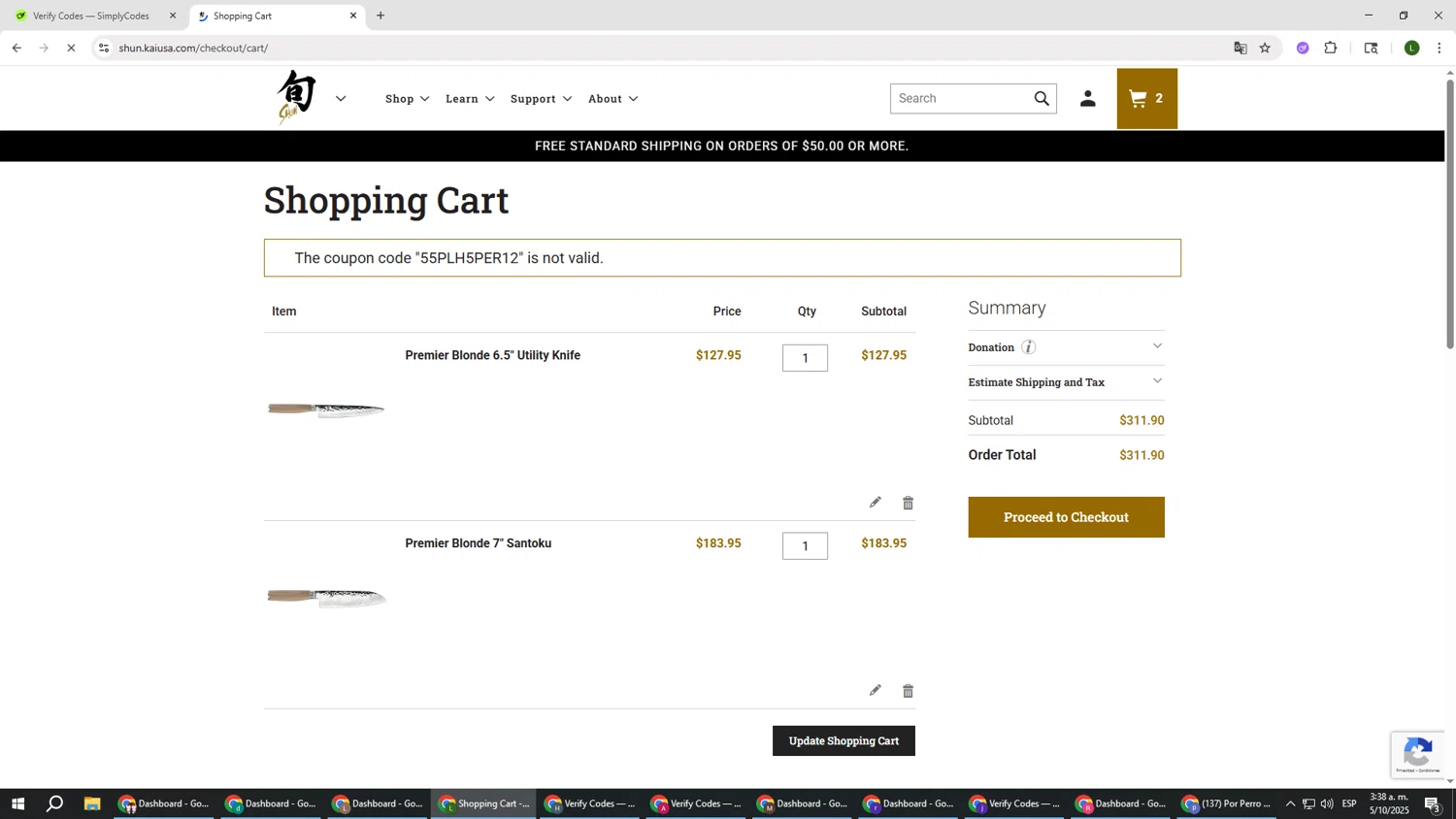The width and height of the screenshot is (1456, 819).
Task: Click the ESP language indicator
Action: click(1349, 803)
